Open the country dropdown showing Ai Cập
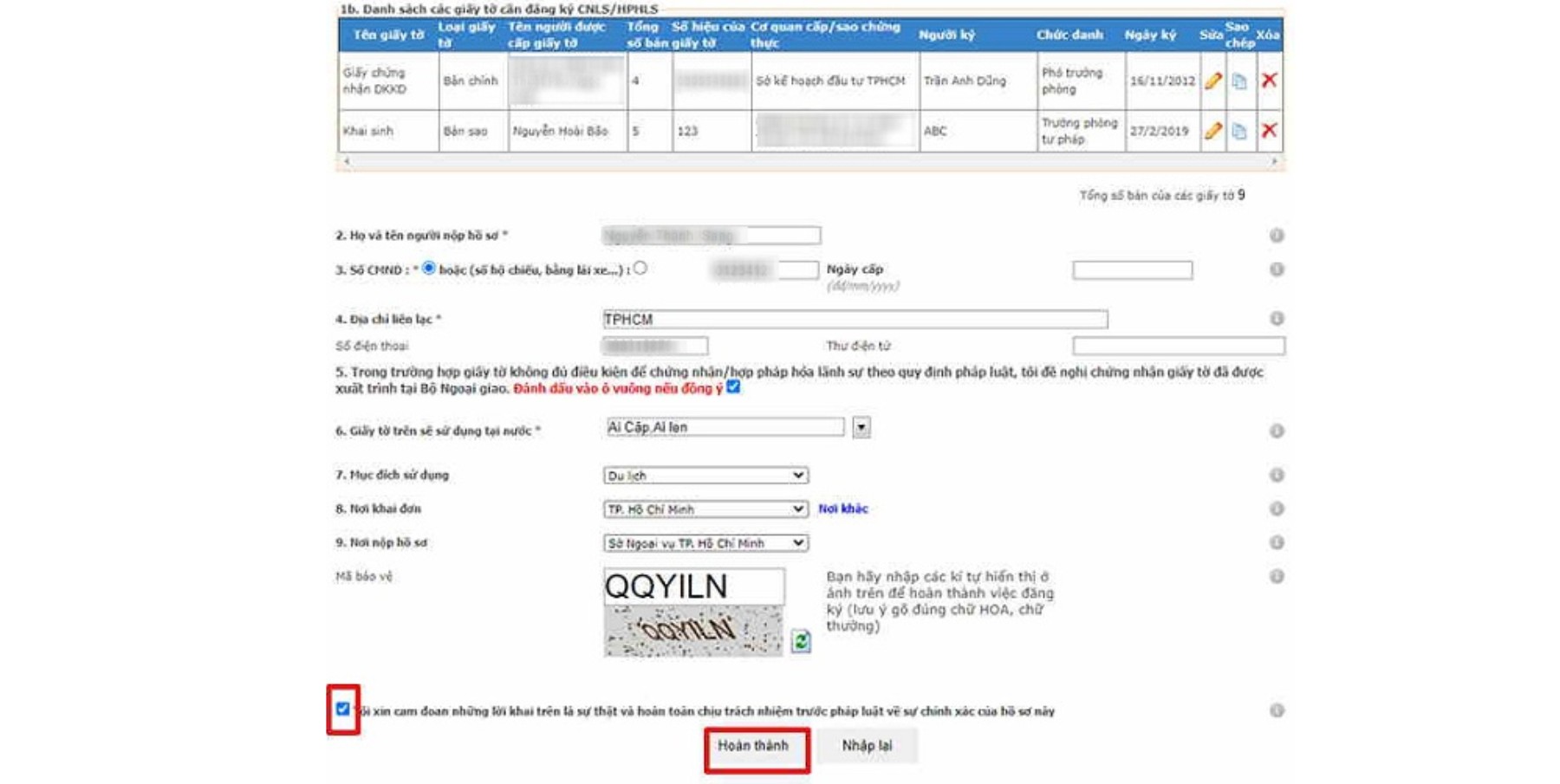 pos(861,427)
